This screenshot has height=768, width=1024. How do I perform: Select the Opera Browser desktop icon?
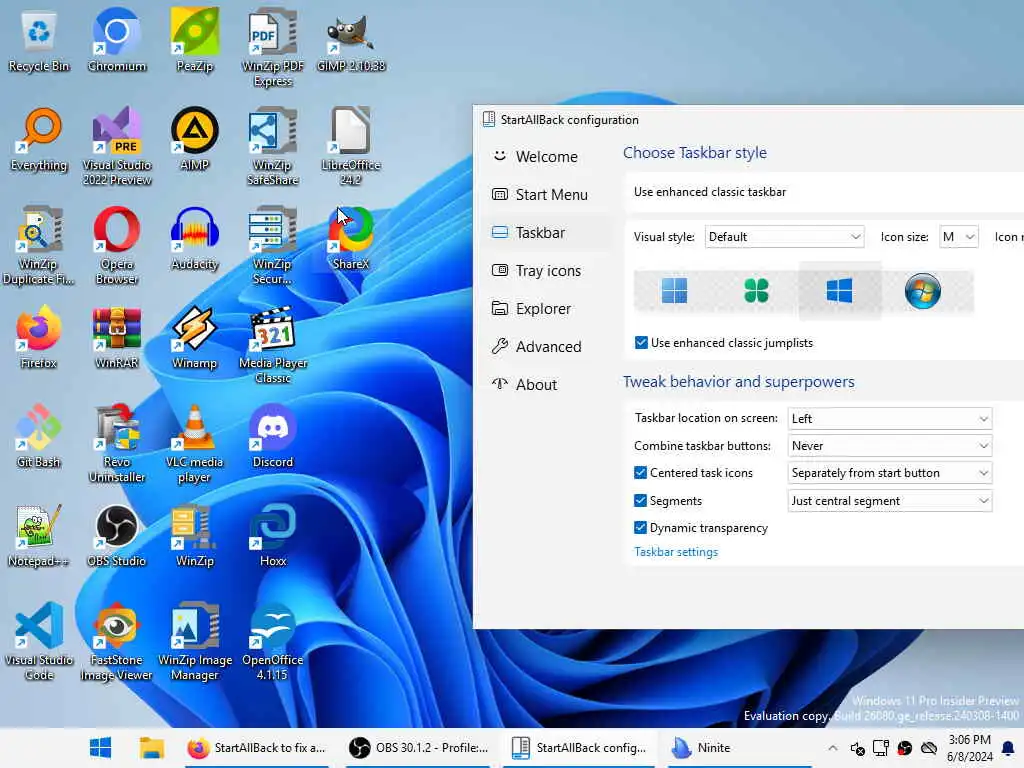coord(117,246)
